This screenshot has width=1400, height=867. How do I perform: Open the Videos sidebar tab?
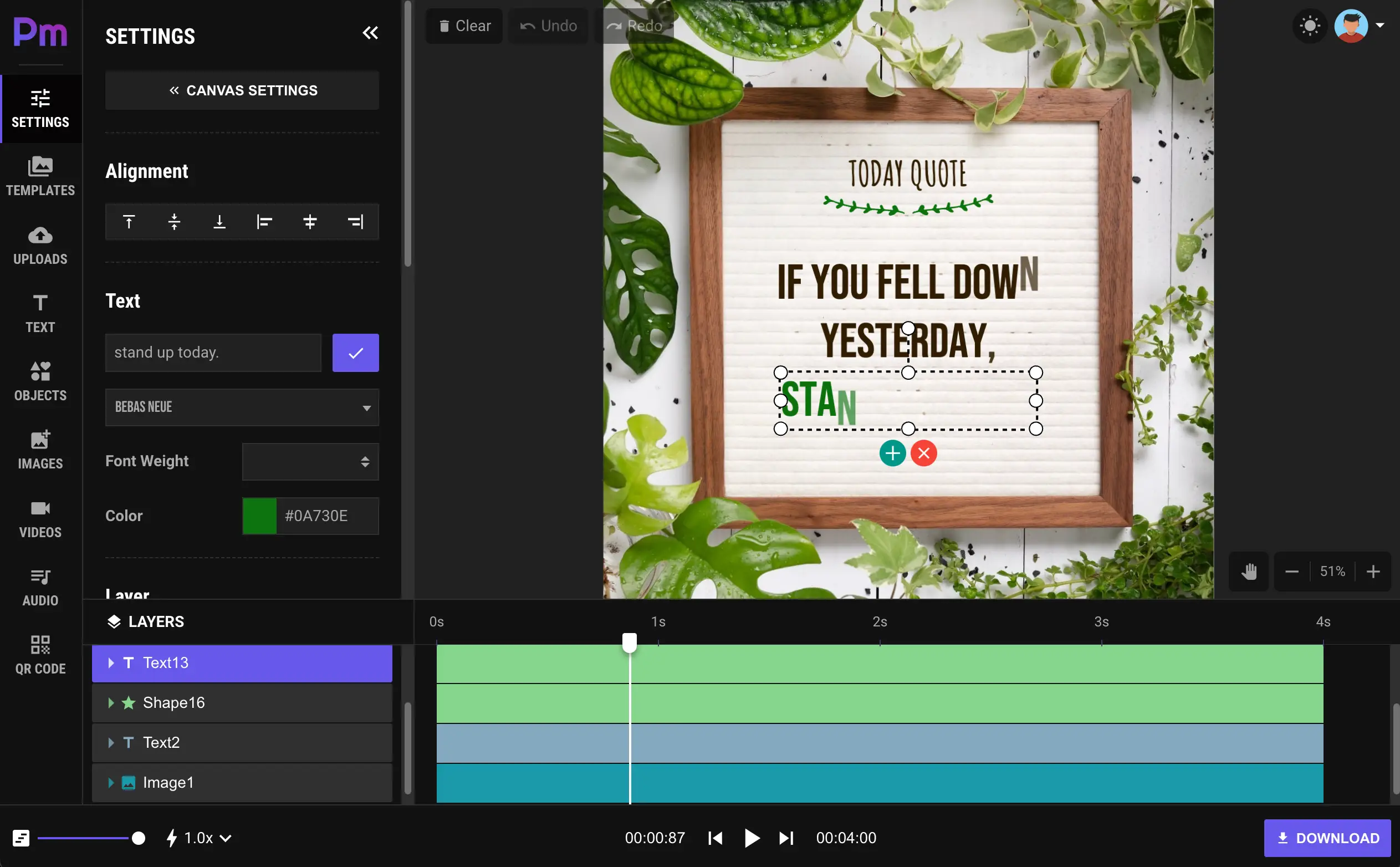coord(40,519)
